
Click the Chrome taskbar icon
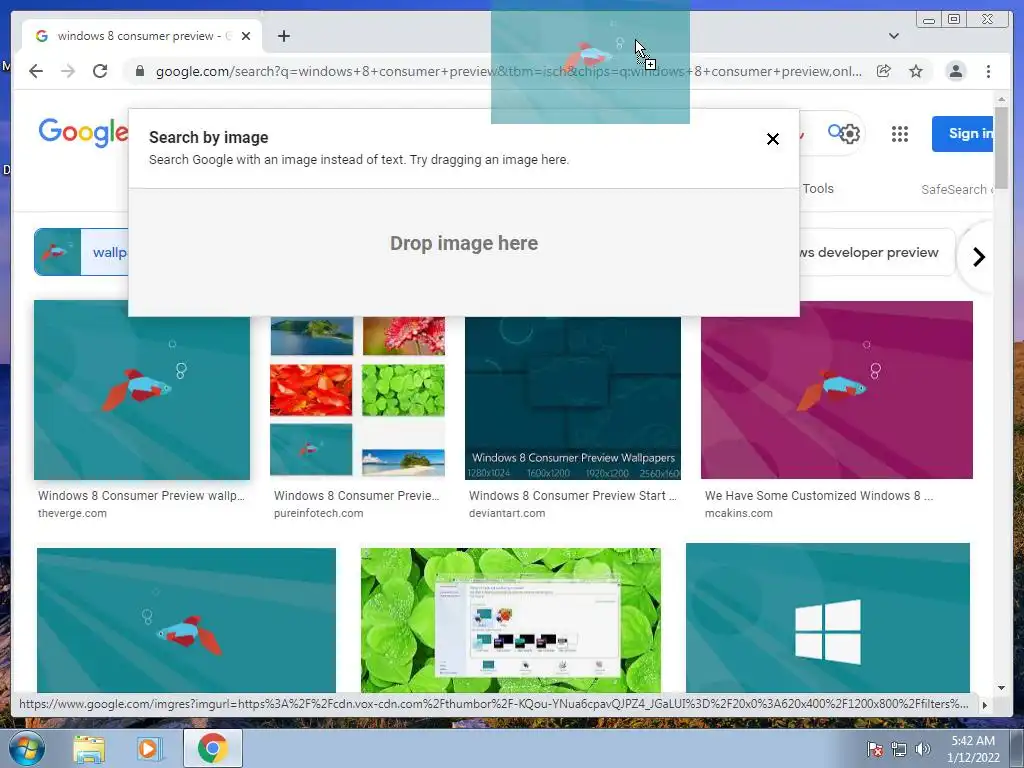pos(213,748)
